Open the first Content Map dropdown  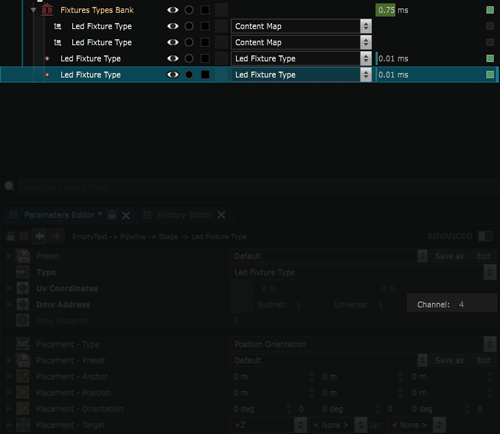(x=301, y=26)
